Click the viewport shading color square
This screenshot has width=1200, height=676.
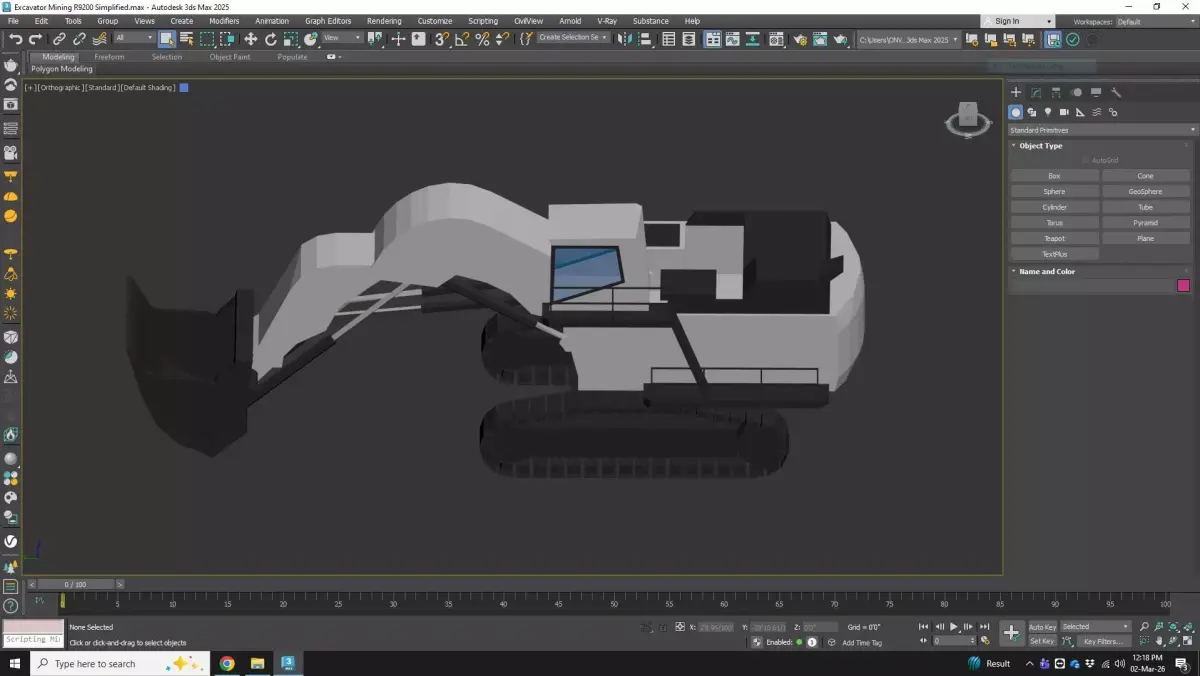184,88
